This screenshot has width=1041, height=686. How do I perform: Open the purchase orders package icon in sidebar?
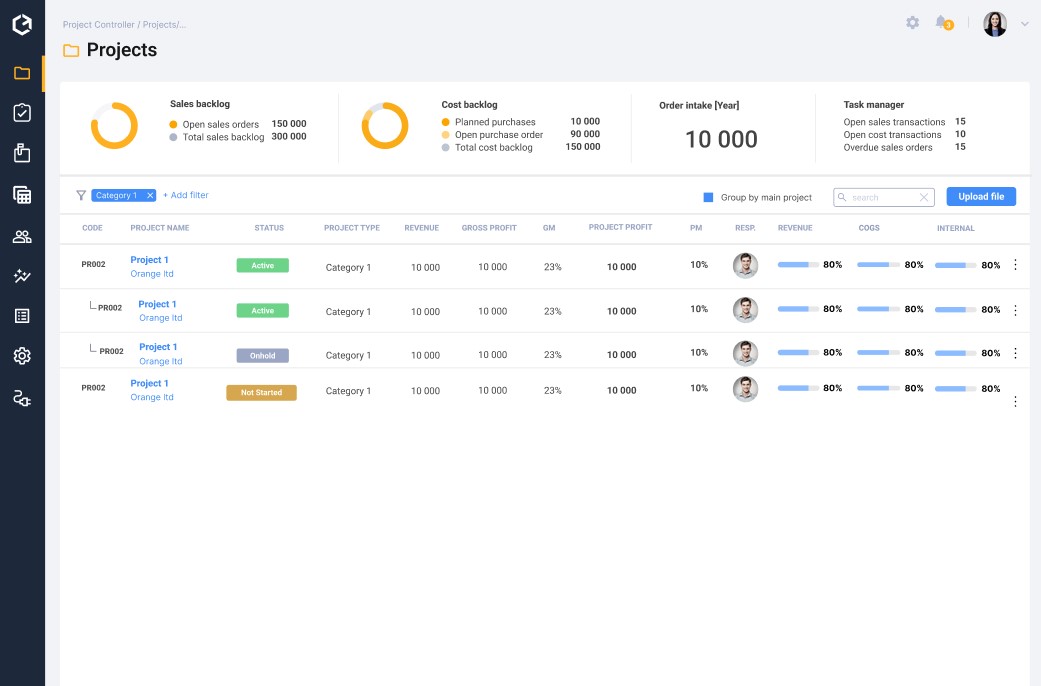[x=22, y=152]
